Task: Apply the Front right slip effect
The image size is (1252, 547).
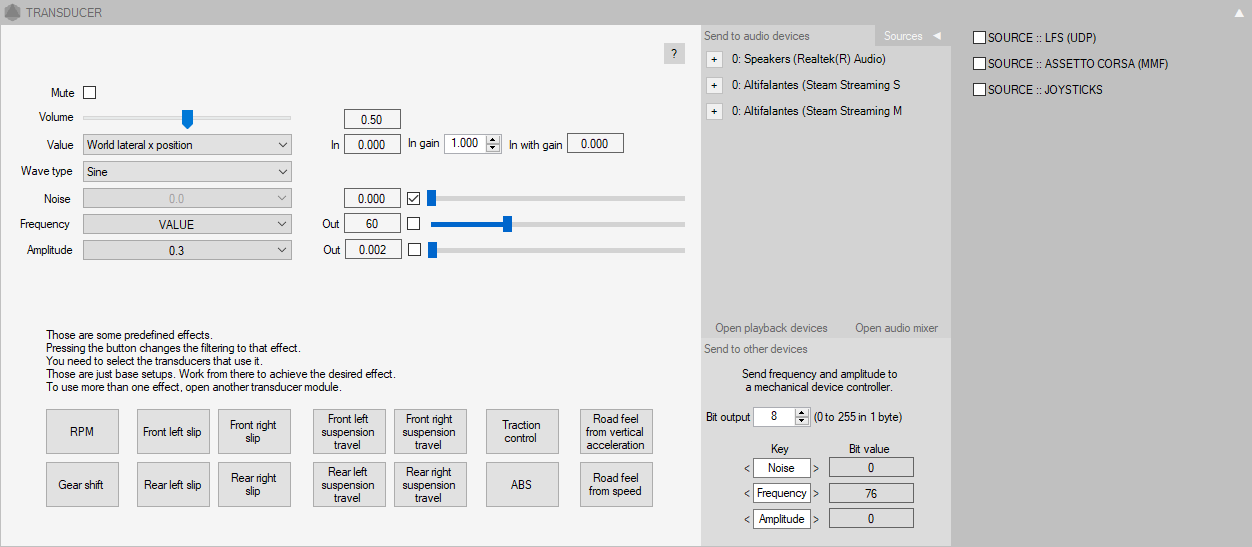Action: (x=254, y=432)
